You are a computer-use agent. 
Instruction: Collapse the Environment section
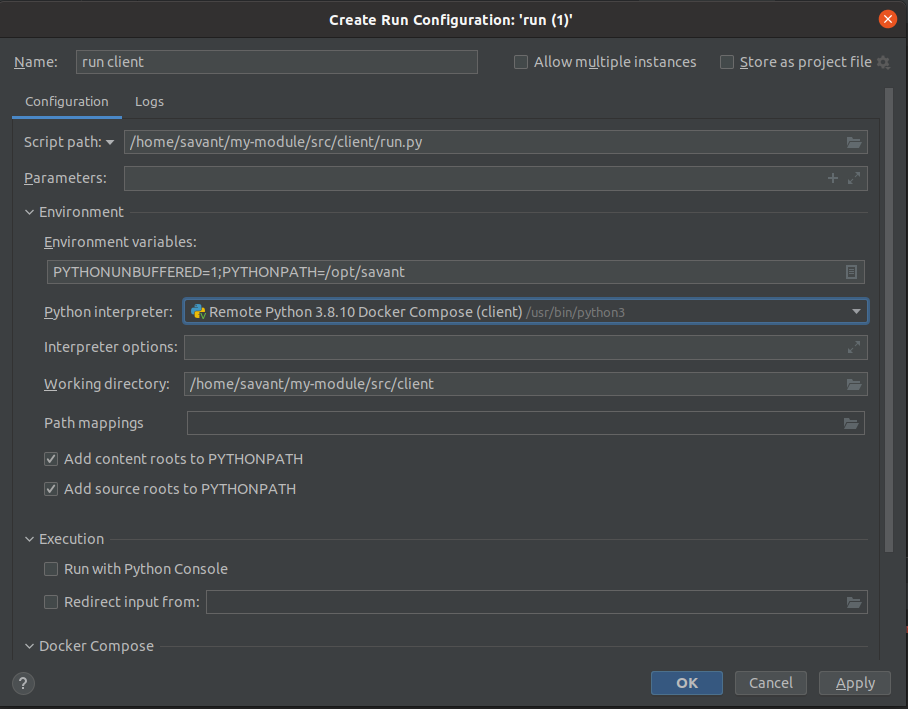pyautogui.click(x=30, y=212)
